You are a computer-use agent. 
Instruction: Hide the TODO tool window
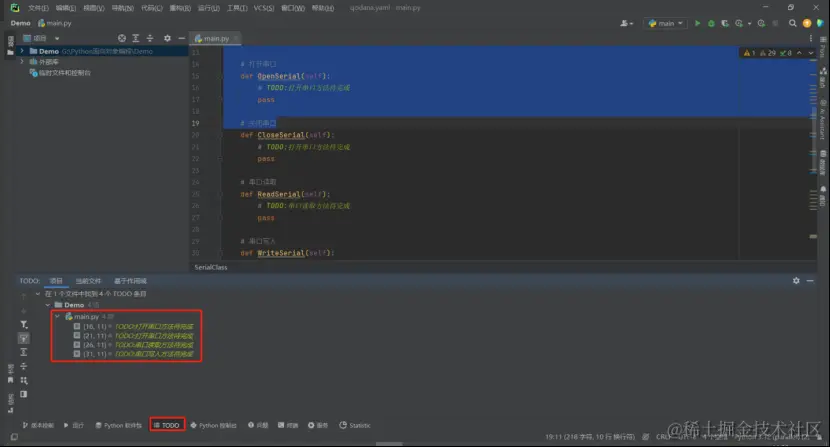click(x=810, y=281)
